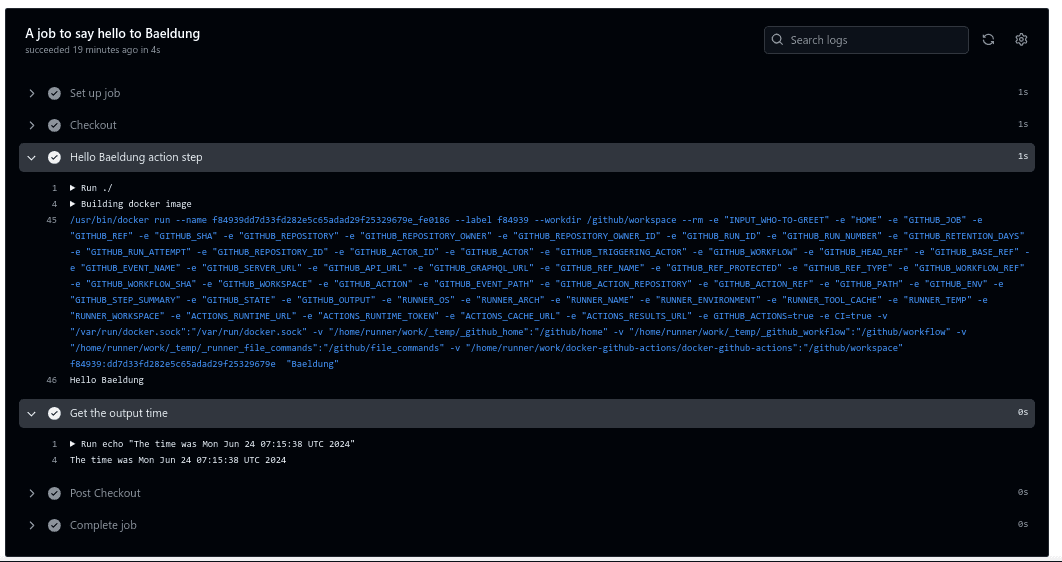The image size is (1062, 562).
Task: Expand the 'Building docker image' log group
Action: tap(73, 204)
